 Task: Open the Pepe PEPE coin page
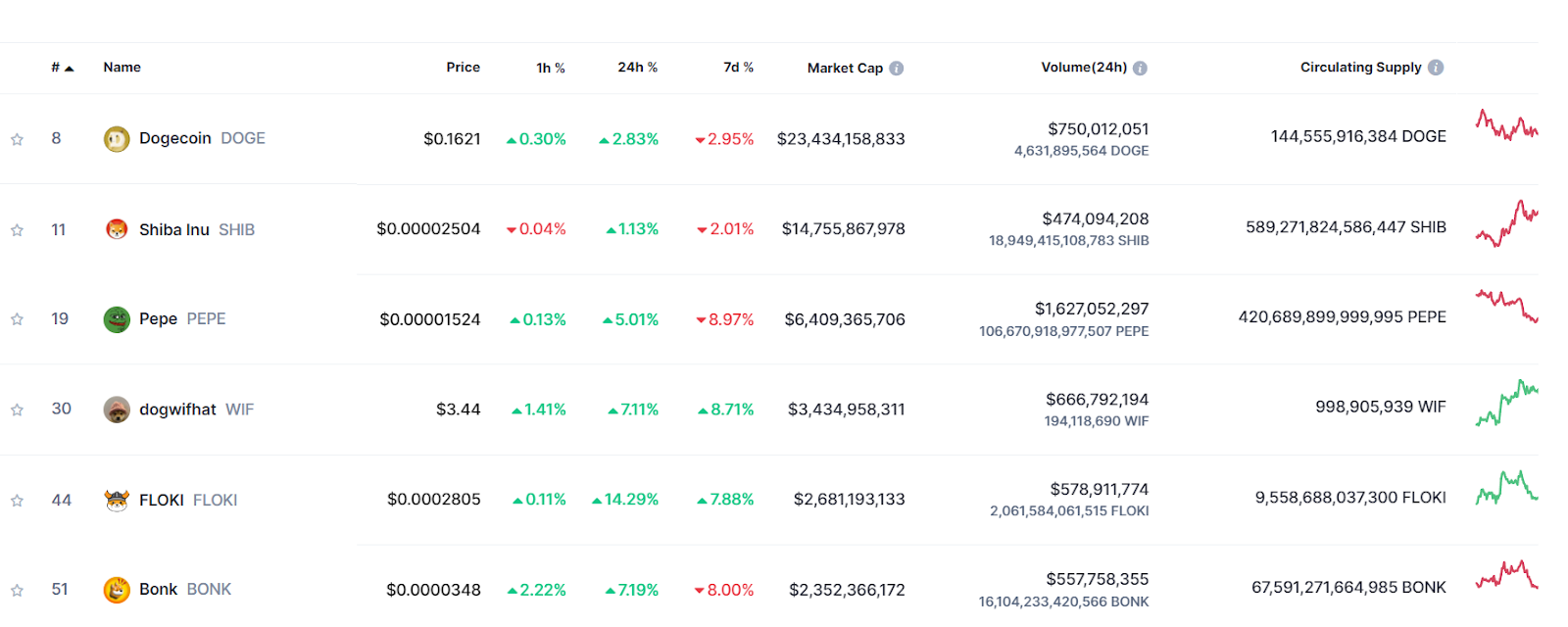(x=182, y=319)
